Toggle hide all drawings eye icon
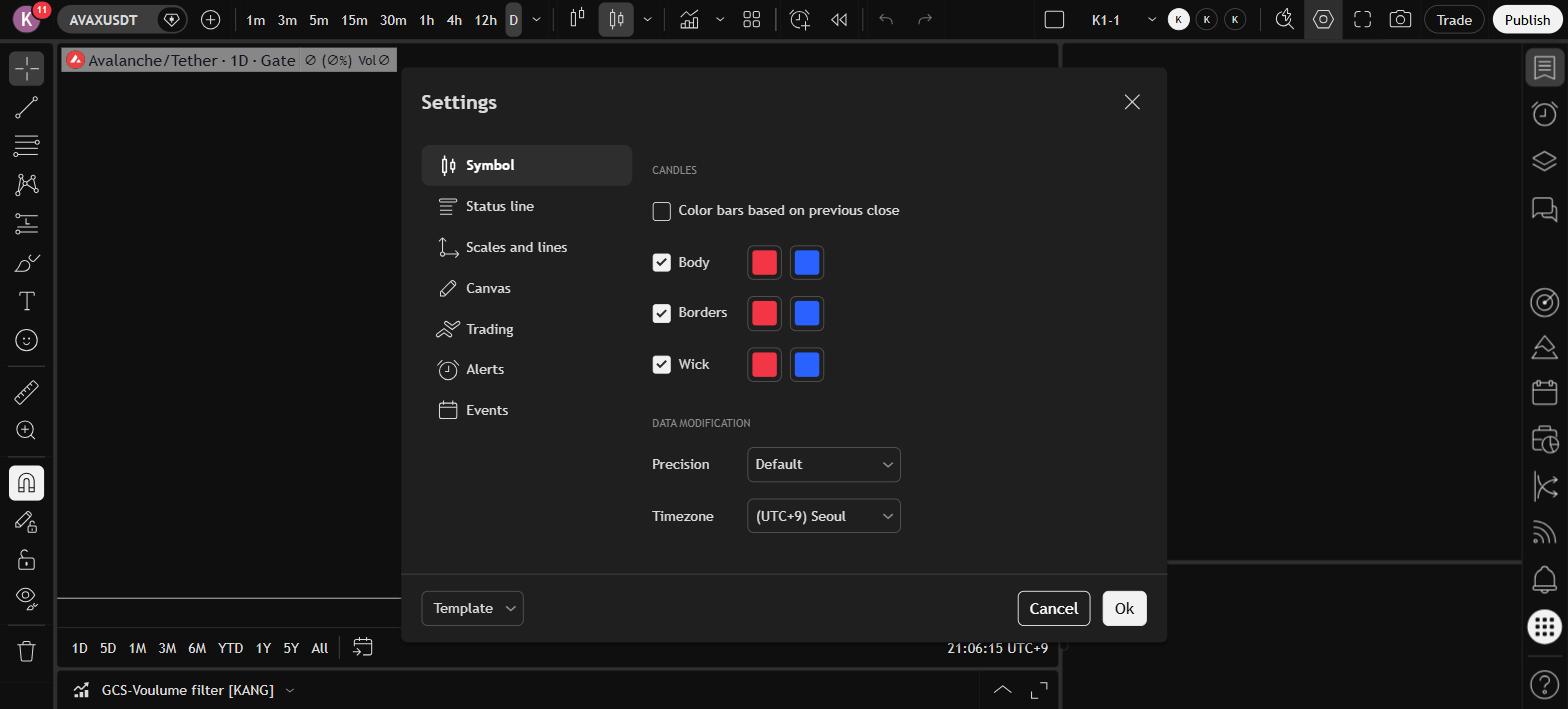This screenshot has height=709, width=1568. pos(26,598)
